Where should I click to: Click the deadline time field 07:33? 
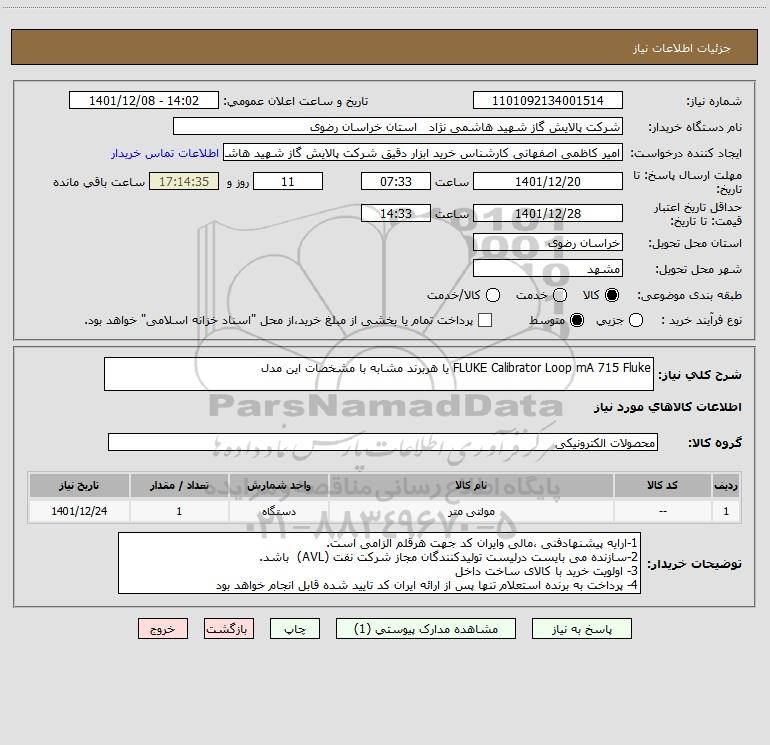(396, 181)
